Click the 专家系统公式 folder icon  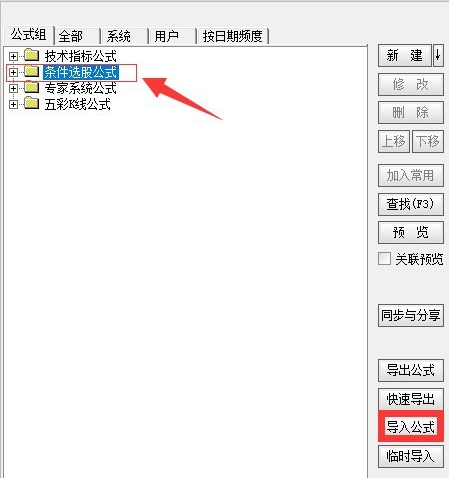tap(32, 87)
